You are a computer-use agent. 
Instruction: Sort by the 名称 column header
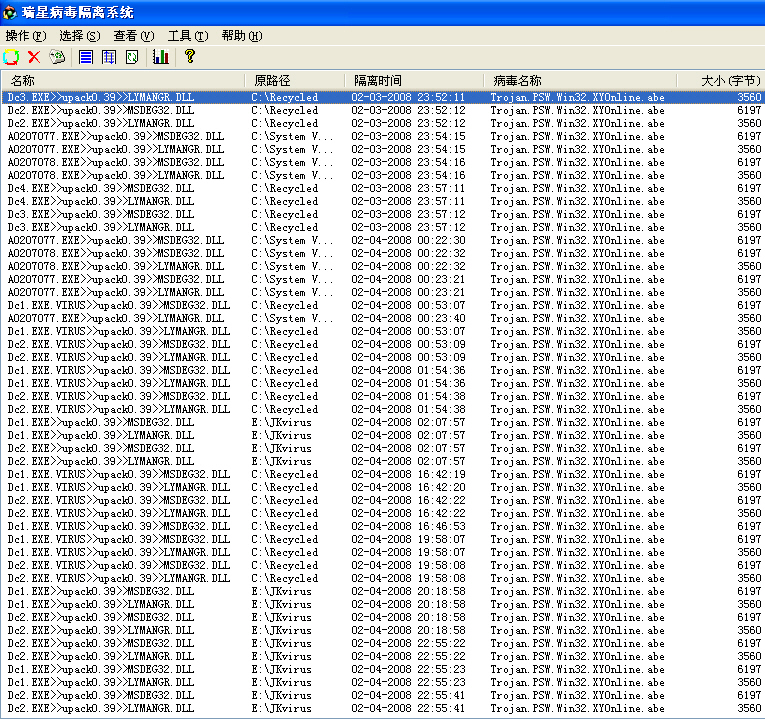click(x=122, y=80)
